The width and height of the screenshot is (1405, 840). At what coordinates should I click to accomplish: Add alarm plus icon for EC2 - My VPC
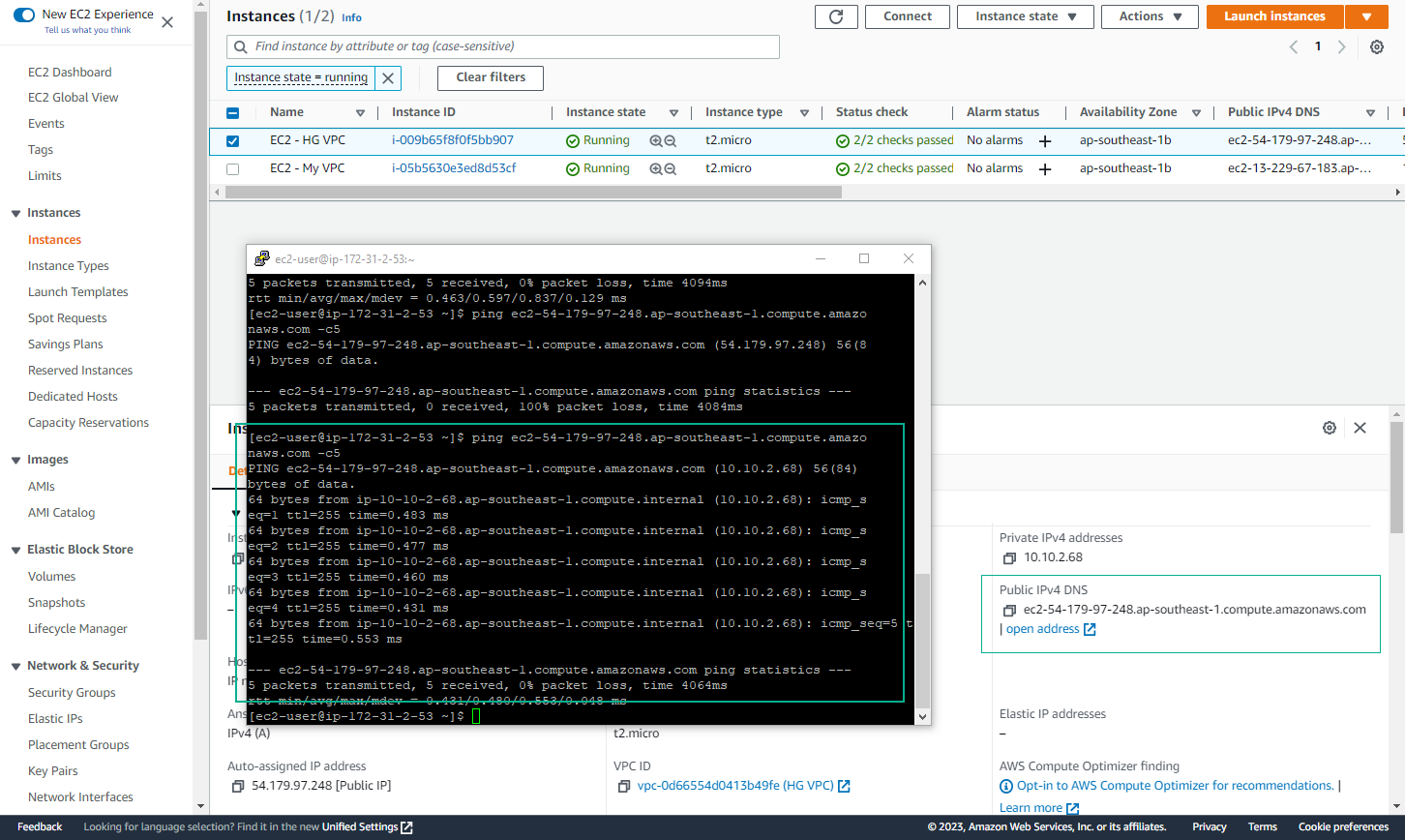pos(1045,169)
